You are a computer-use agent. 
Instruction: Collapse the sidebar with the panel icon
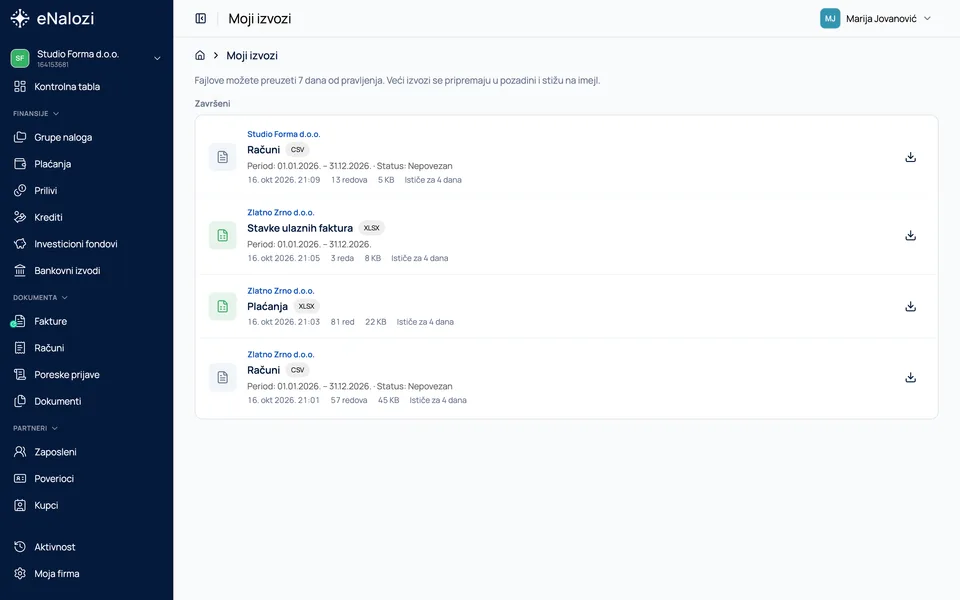tap(201, 18)
